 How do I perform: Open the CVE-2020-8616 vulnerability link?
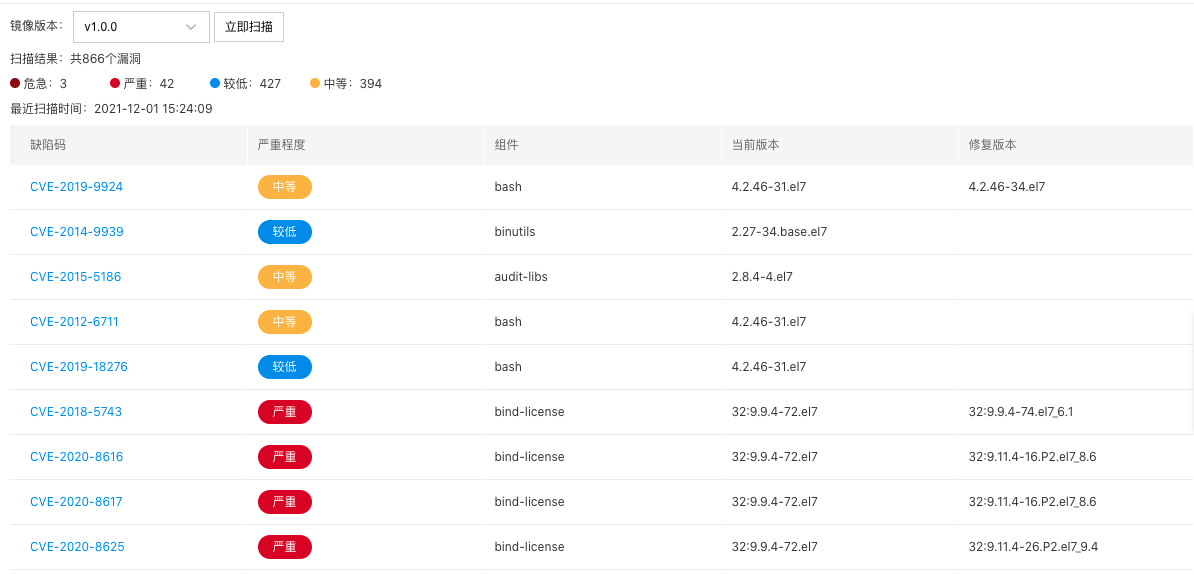[x=76, y=457]
